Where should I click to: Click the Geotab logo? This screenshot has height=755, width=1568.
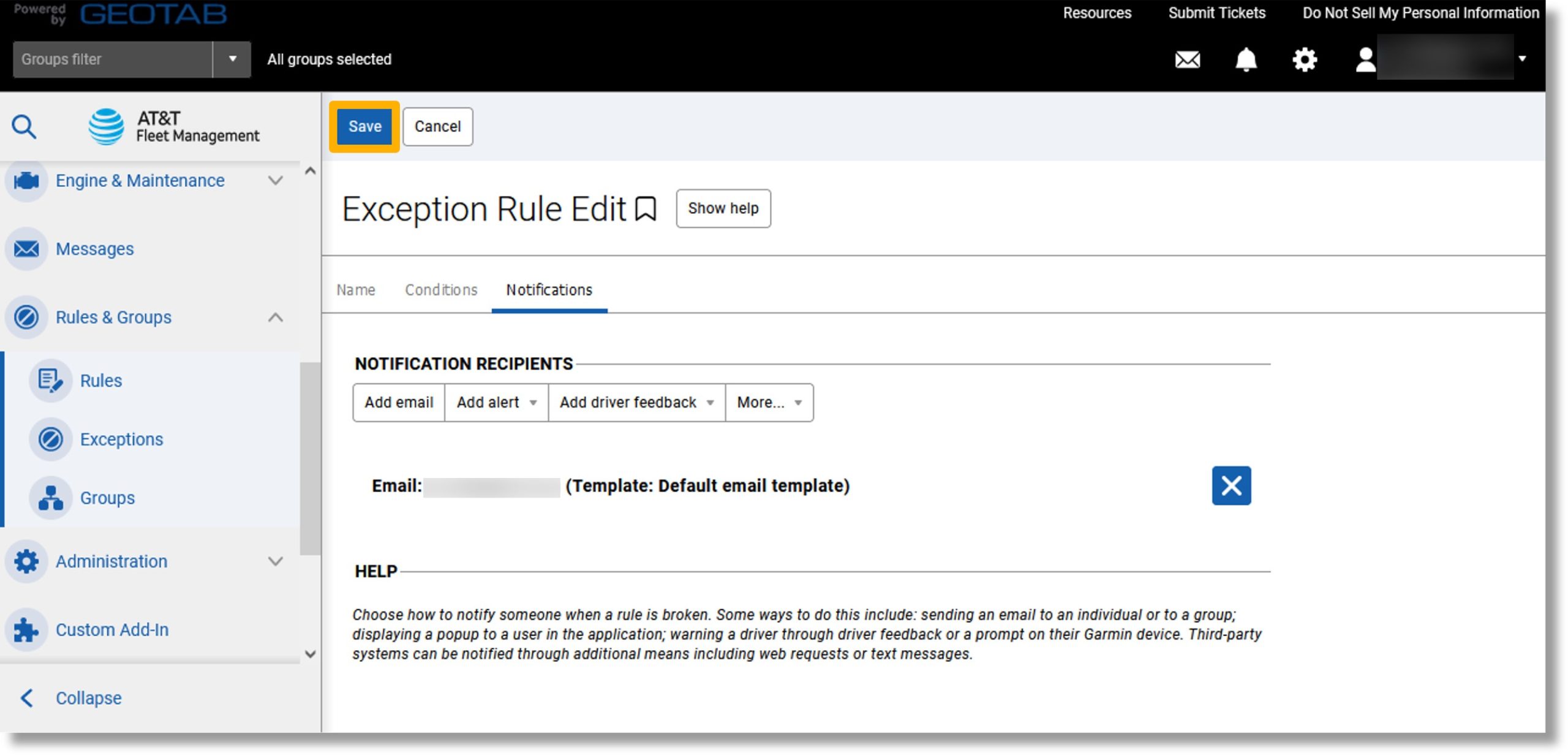[x=153, y=13]
